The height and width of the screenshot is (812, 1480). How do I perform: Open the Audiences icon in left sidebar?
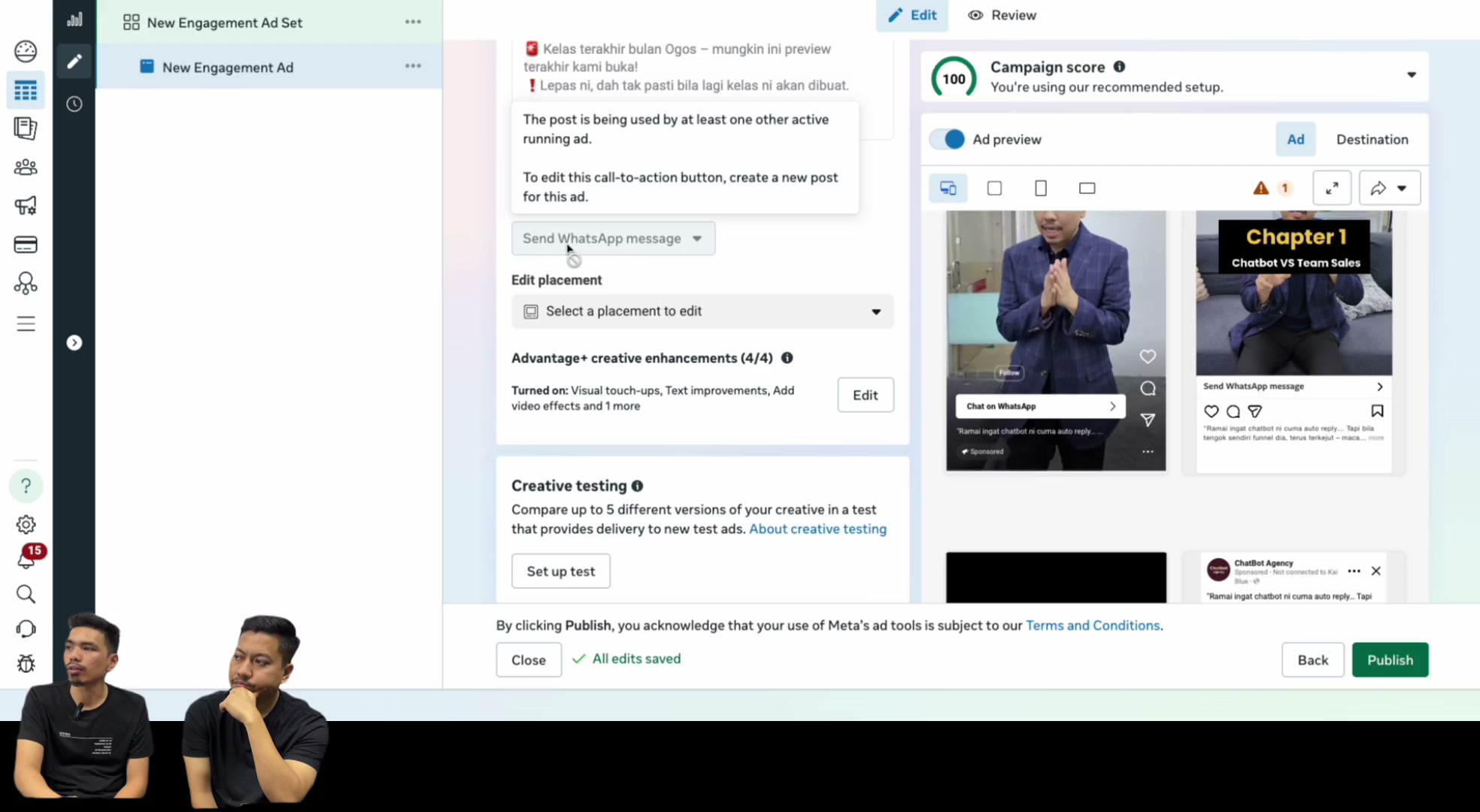tap(26, 167)
